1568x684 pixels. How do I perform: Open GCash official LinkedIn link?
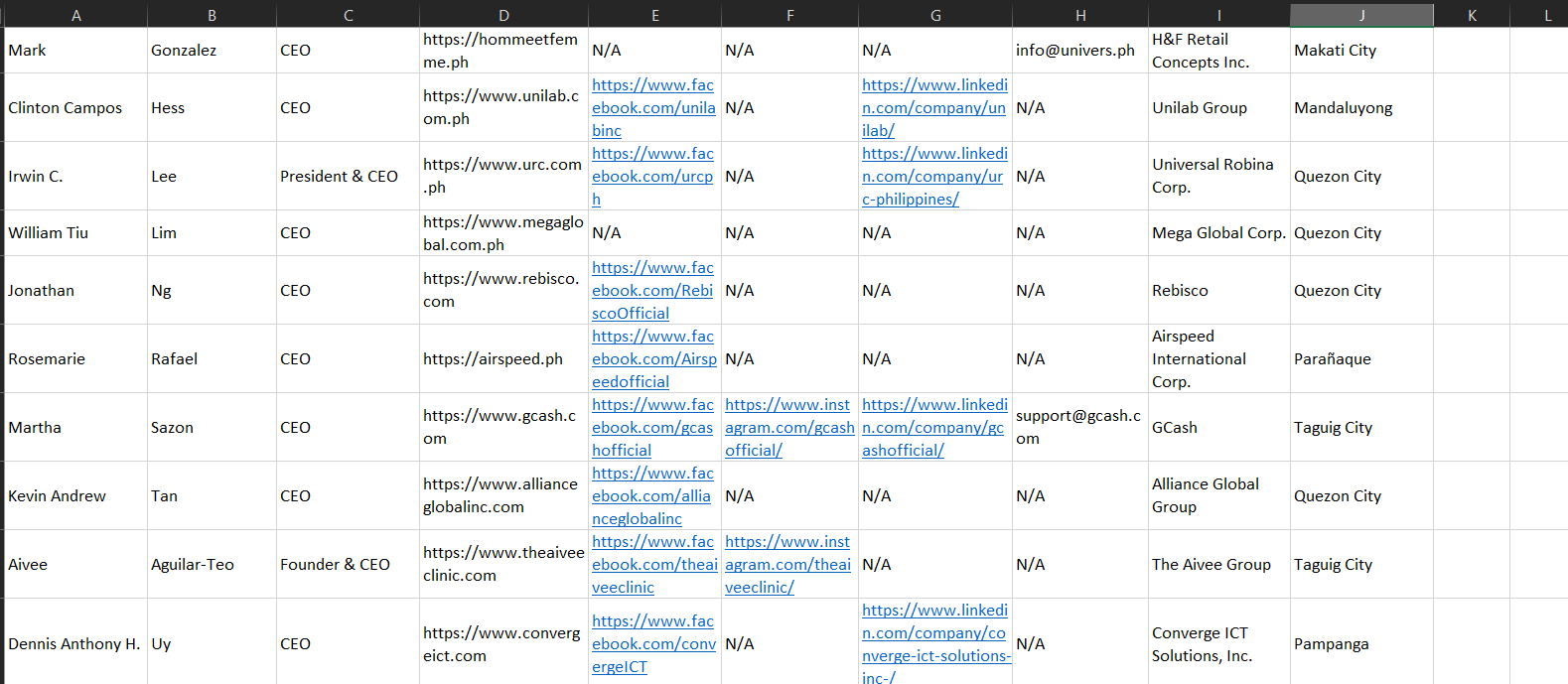pos(934,427)
